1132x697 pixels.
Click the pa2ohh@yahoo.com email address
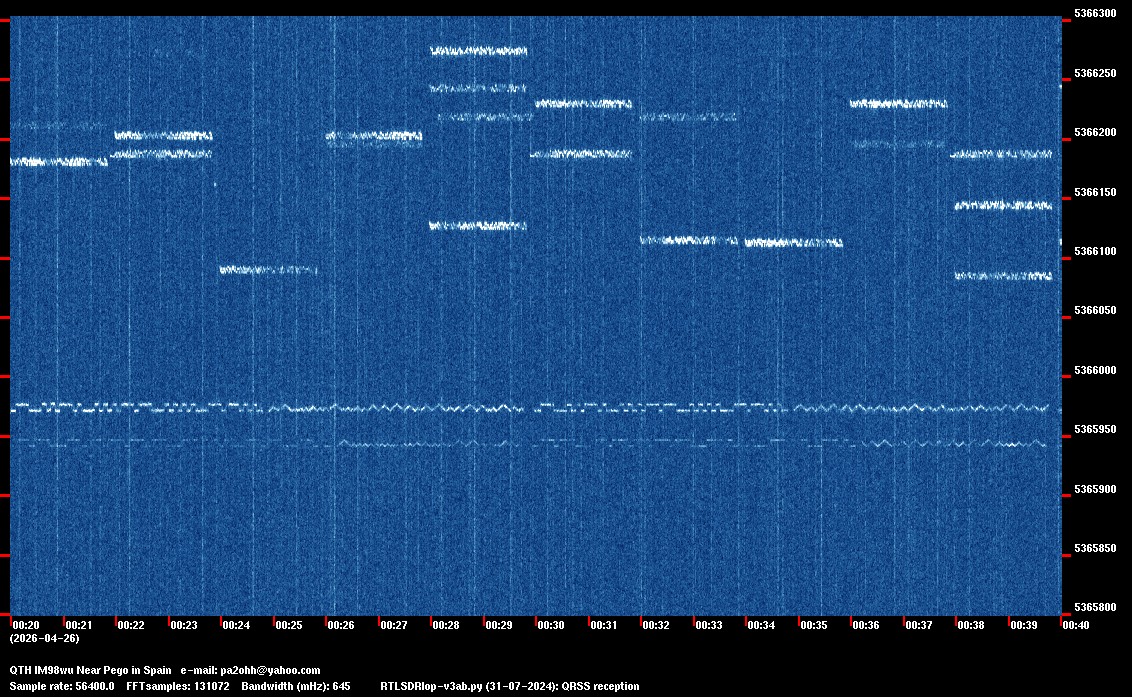270,670
